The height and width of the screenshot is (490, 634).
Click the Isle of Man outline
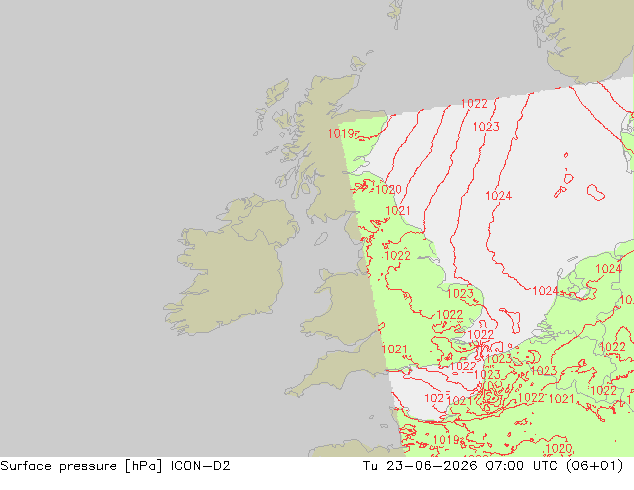tap(321, 239)
